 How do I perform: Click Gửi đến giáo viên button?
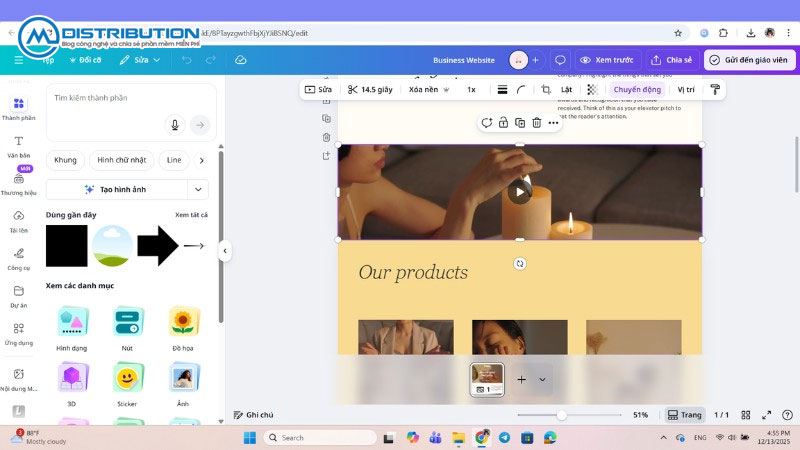pyautogui.click(x=749, y=60)
